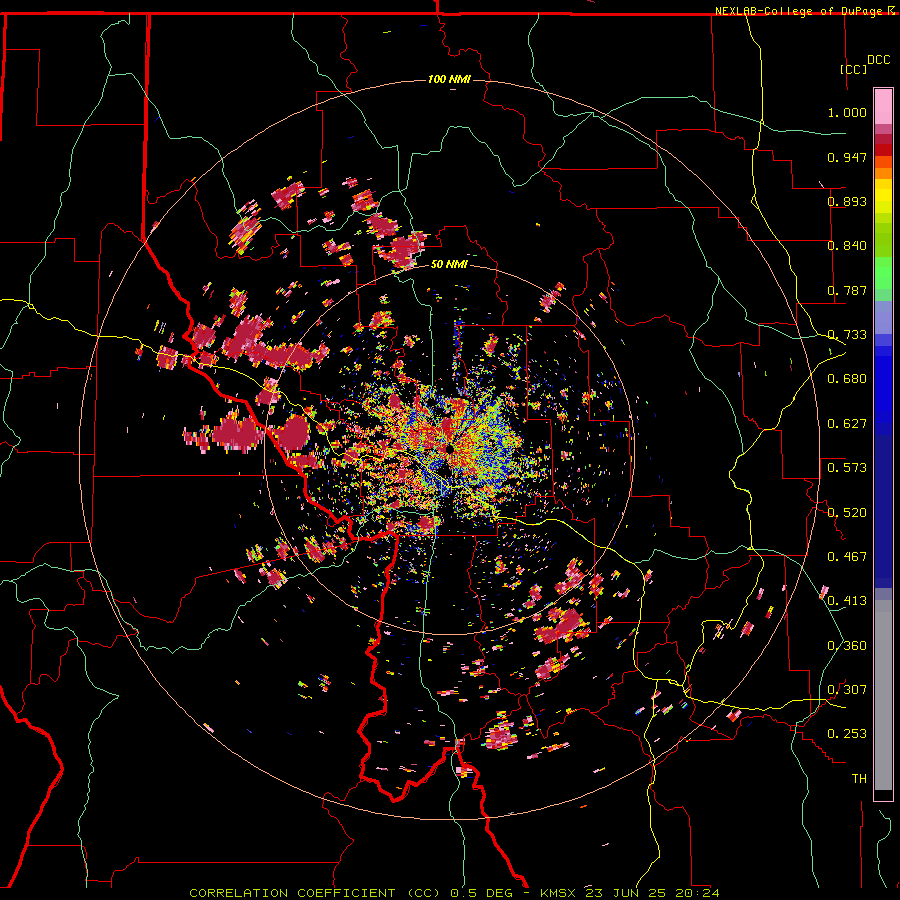
Task: Click the 0.893 scale value
Action: [x=847, y=201]
